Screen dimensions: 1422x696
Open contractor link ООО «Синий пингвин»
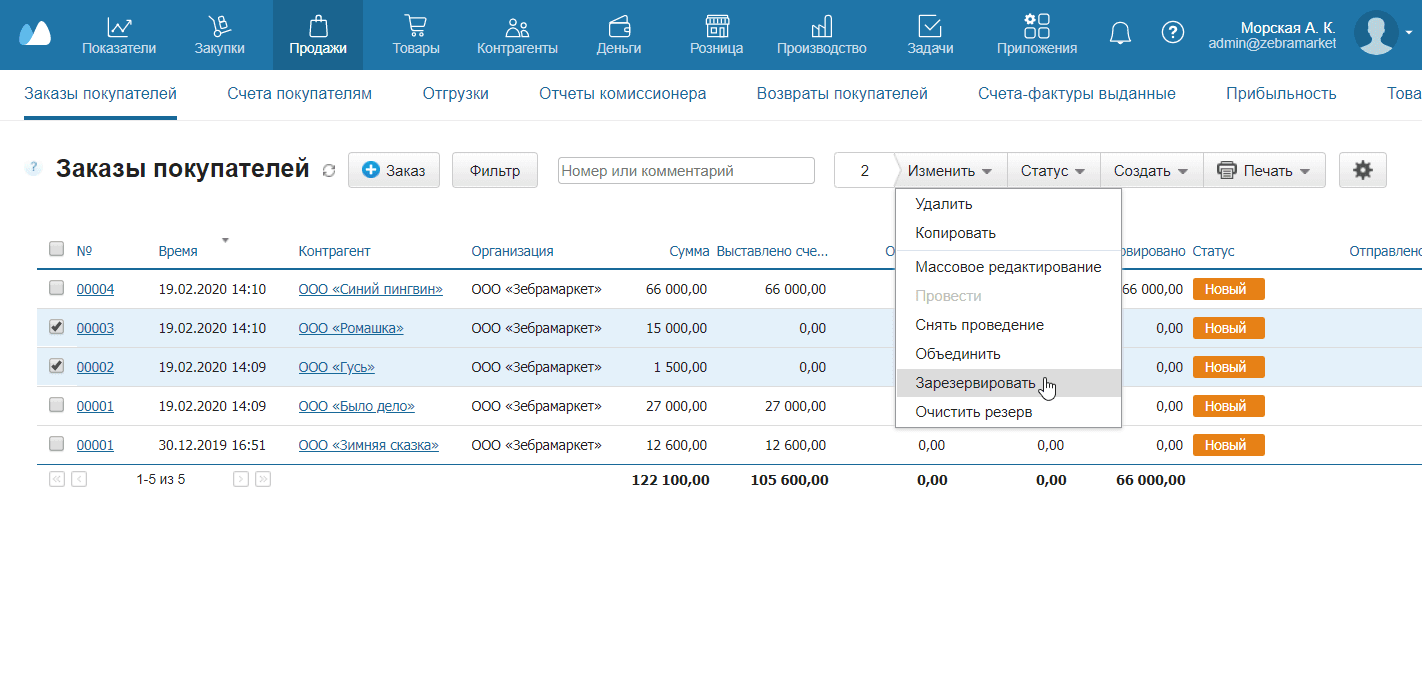370,289
